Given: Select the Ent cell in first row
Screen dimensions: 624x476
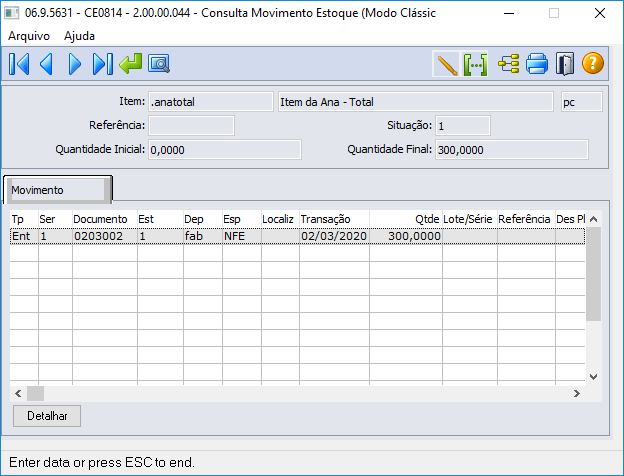Looking at the screenshot, I should (x=24, y=236).
